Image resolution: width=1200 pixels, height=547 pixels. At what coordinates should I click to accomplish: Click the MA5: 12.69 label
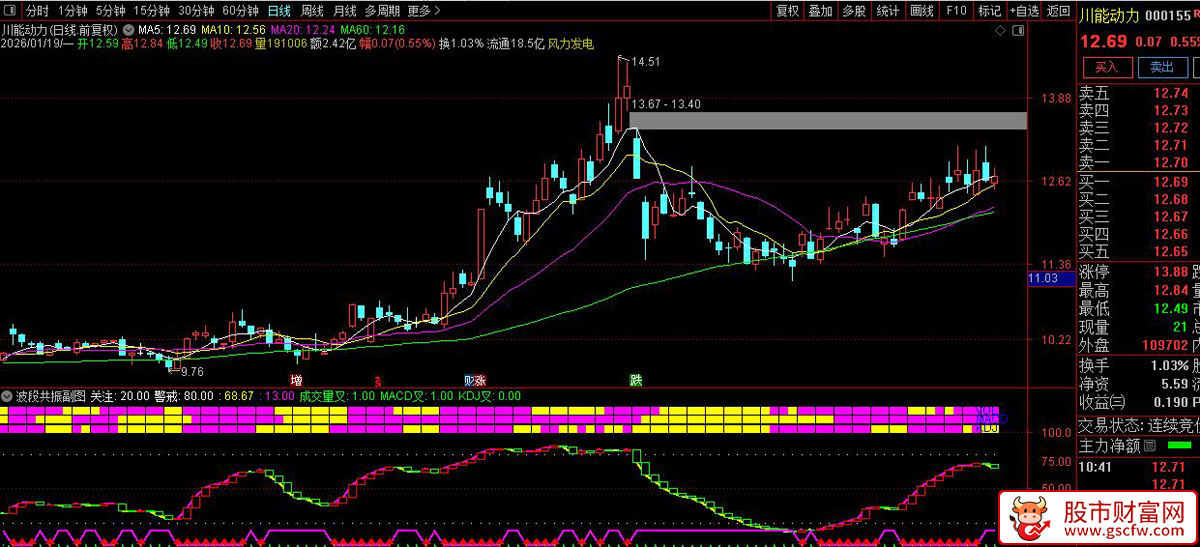click(166, 30)
